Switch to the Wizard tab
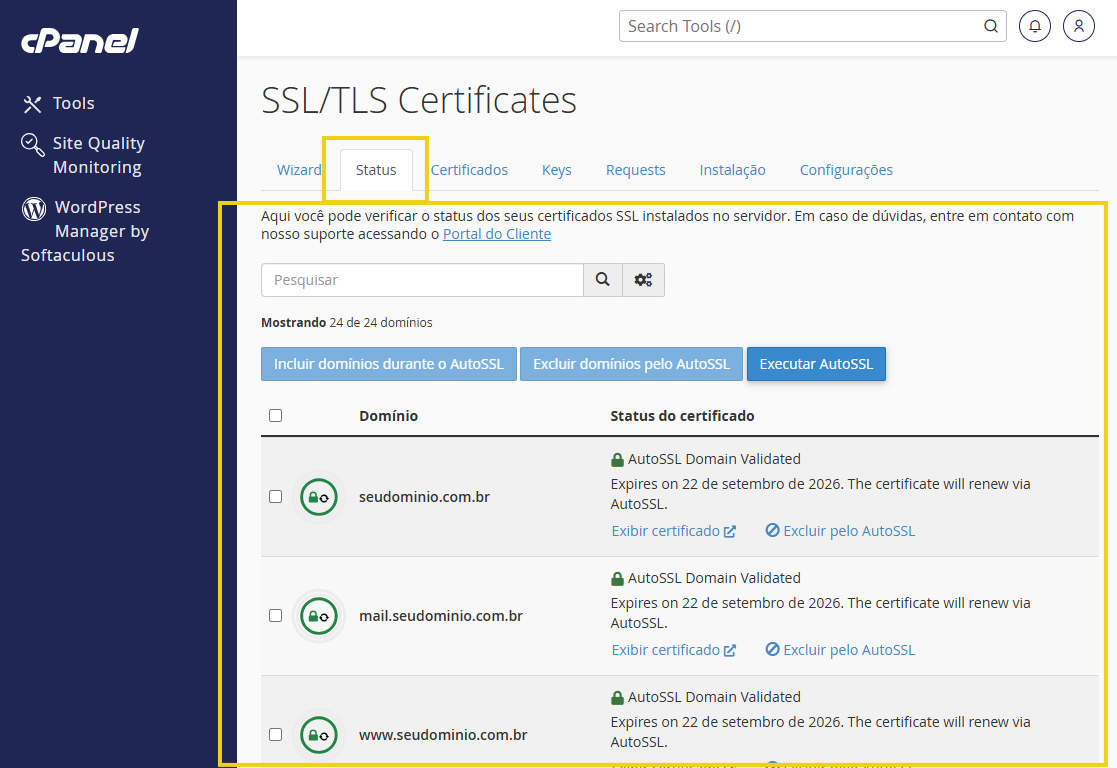The height and width of the screenshot is (768, 1117). (x=298, y=170)
